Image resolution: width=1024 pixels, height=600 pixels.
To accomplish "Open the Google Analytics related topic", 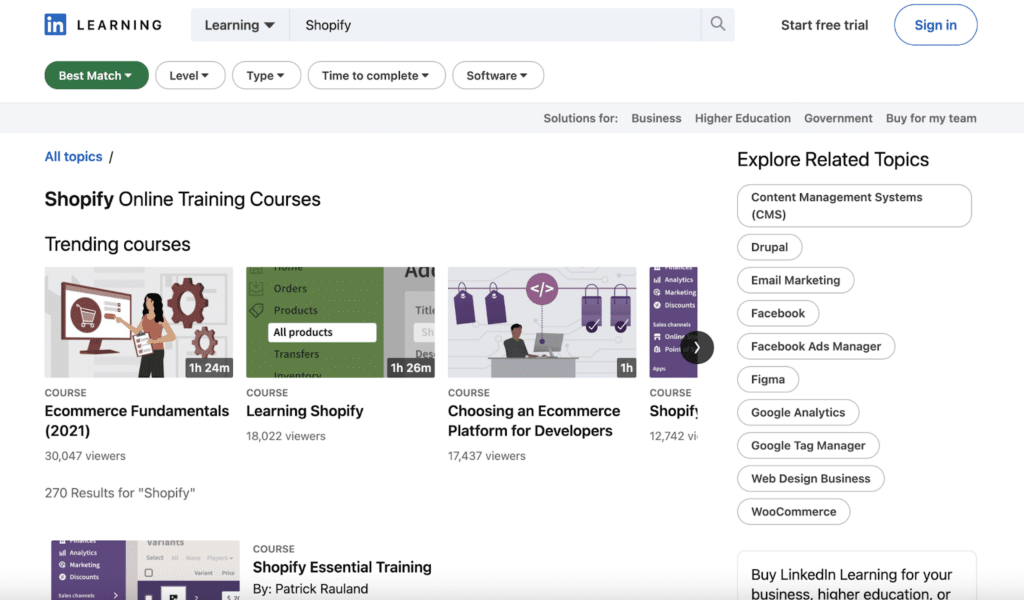I will pyautogui.click(x=798, y=412).
